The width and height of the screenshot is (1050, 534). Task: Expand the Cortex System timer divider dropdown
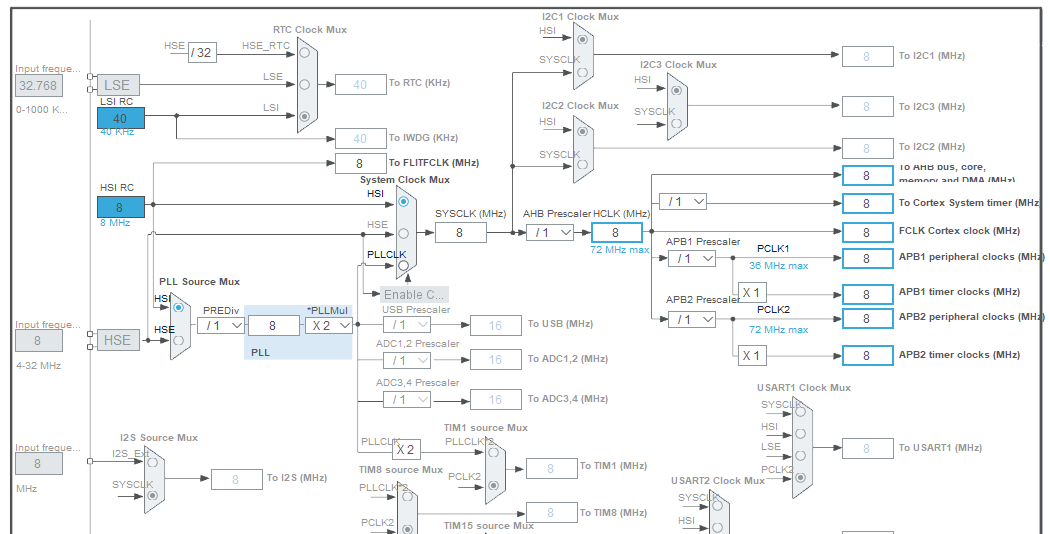[682, 201]
